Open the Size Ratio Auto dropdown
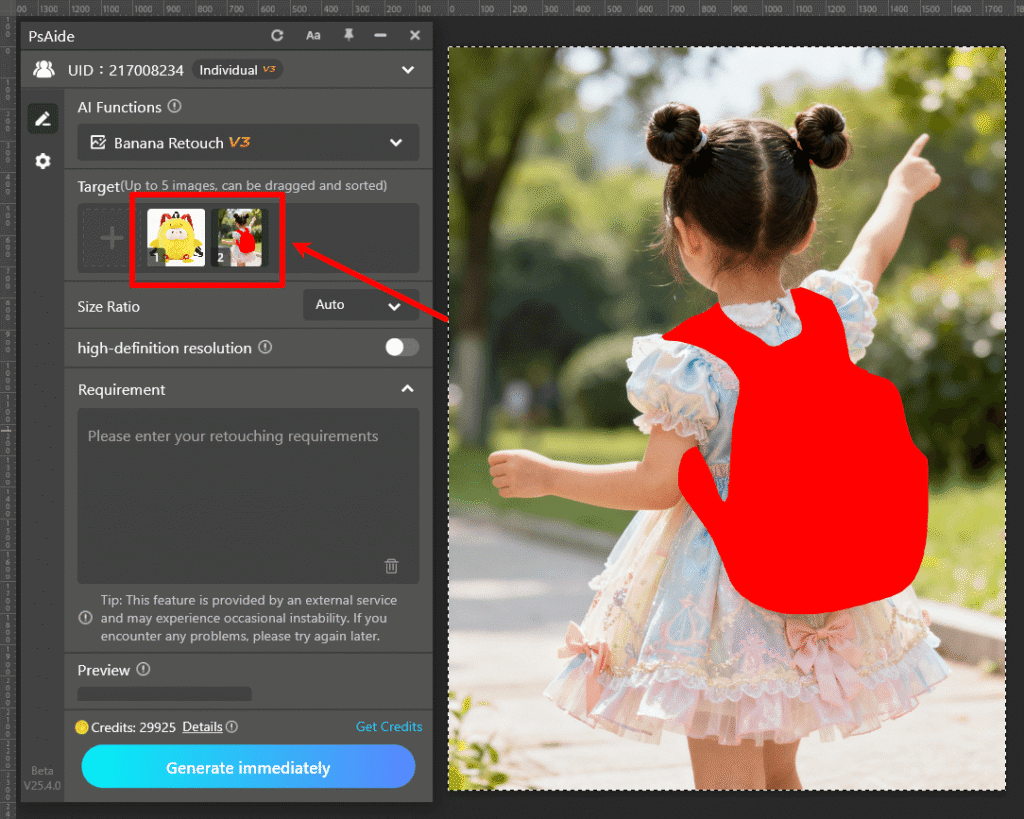 tap(361, 304)
